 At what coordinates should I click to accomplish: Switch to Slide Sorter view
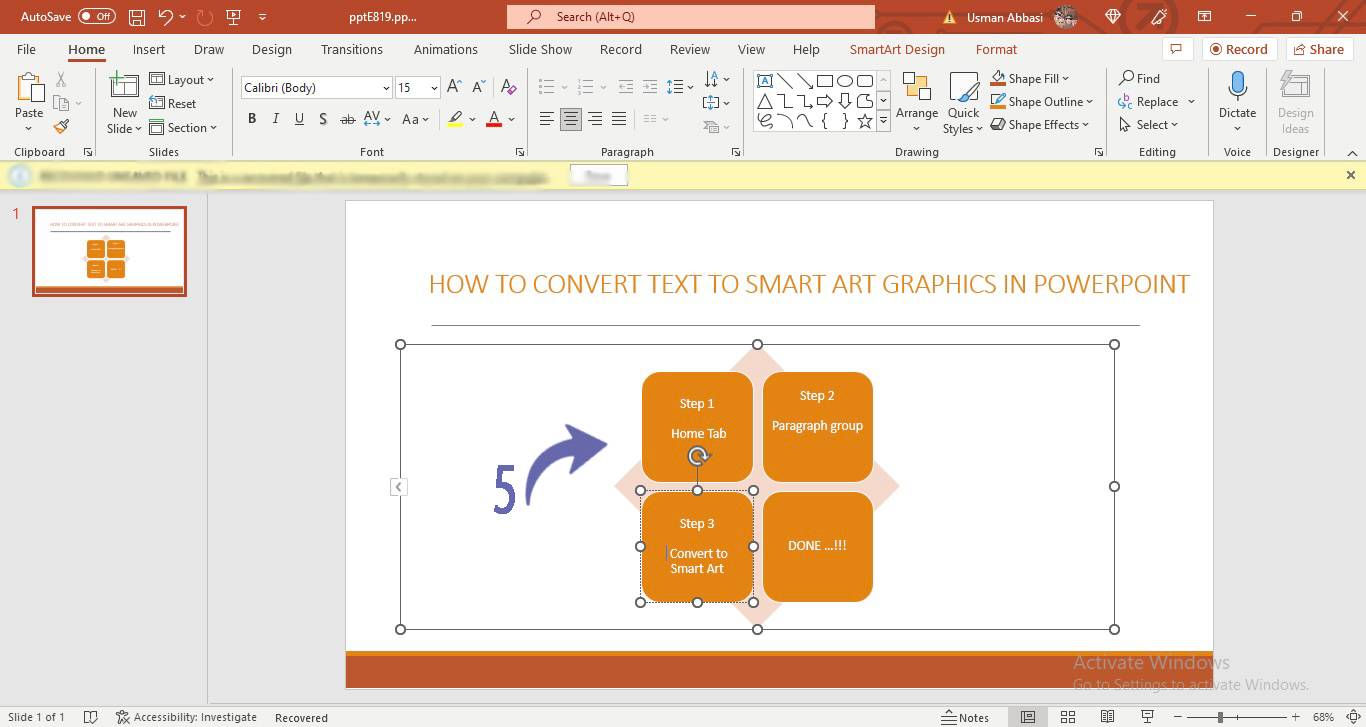1068,717
